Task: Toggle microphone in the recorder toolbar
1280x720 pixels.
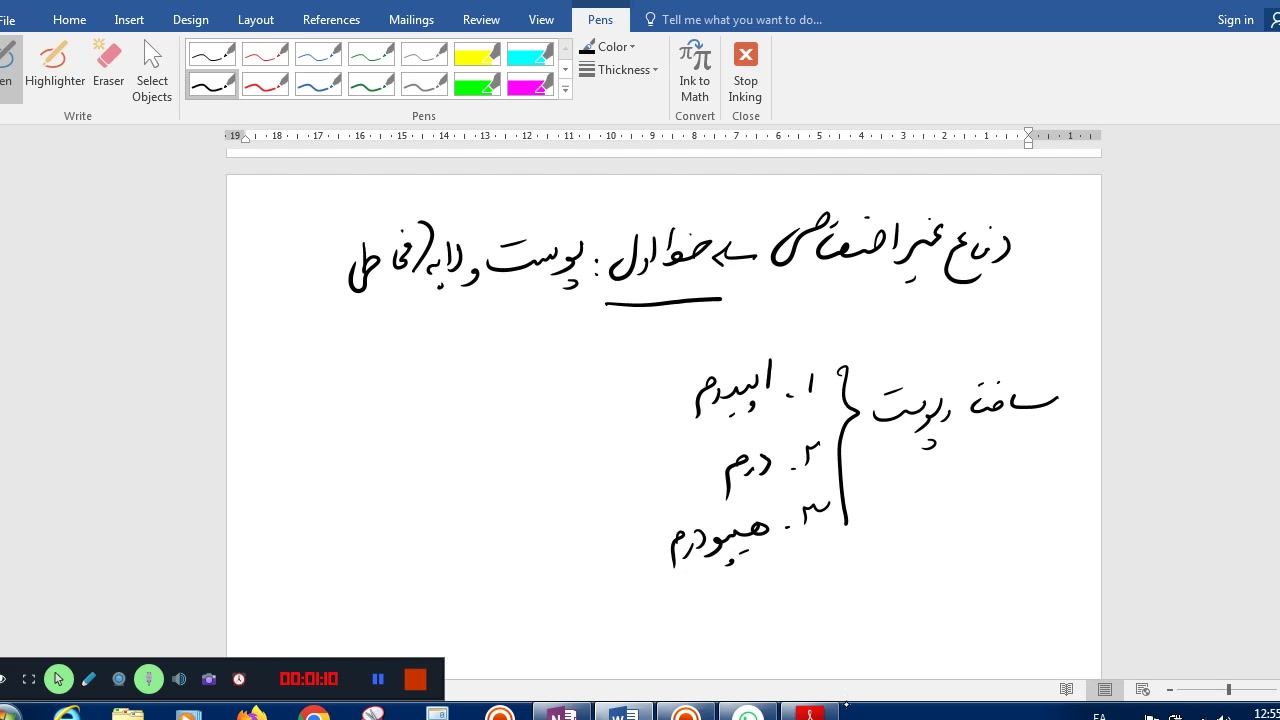Action: tap(149, 679)
